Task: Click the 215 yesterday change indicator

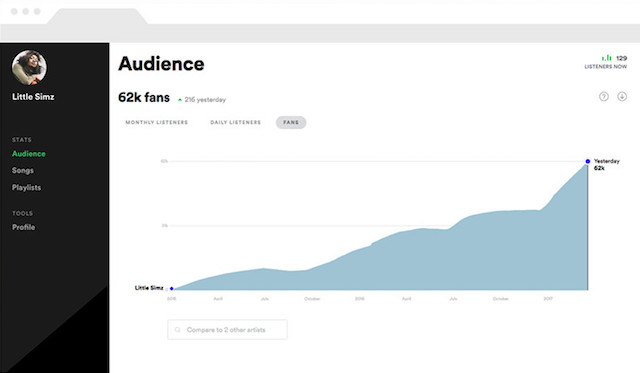Action: (x=202, y=100)
